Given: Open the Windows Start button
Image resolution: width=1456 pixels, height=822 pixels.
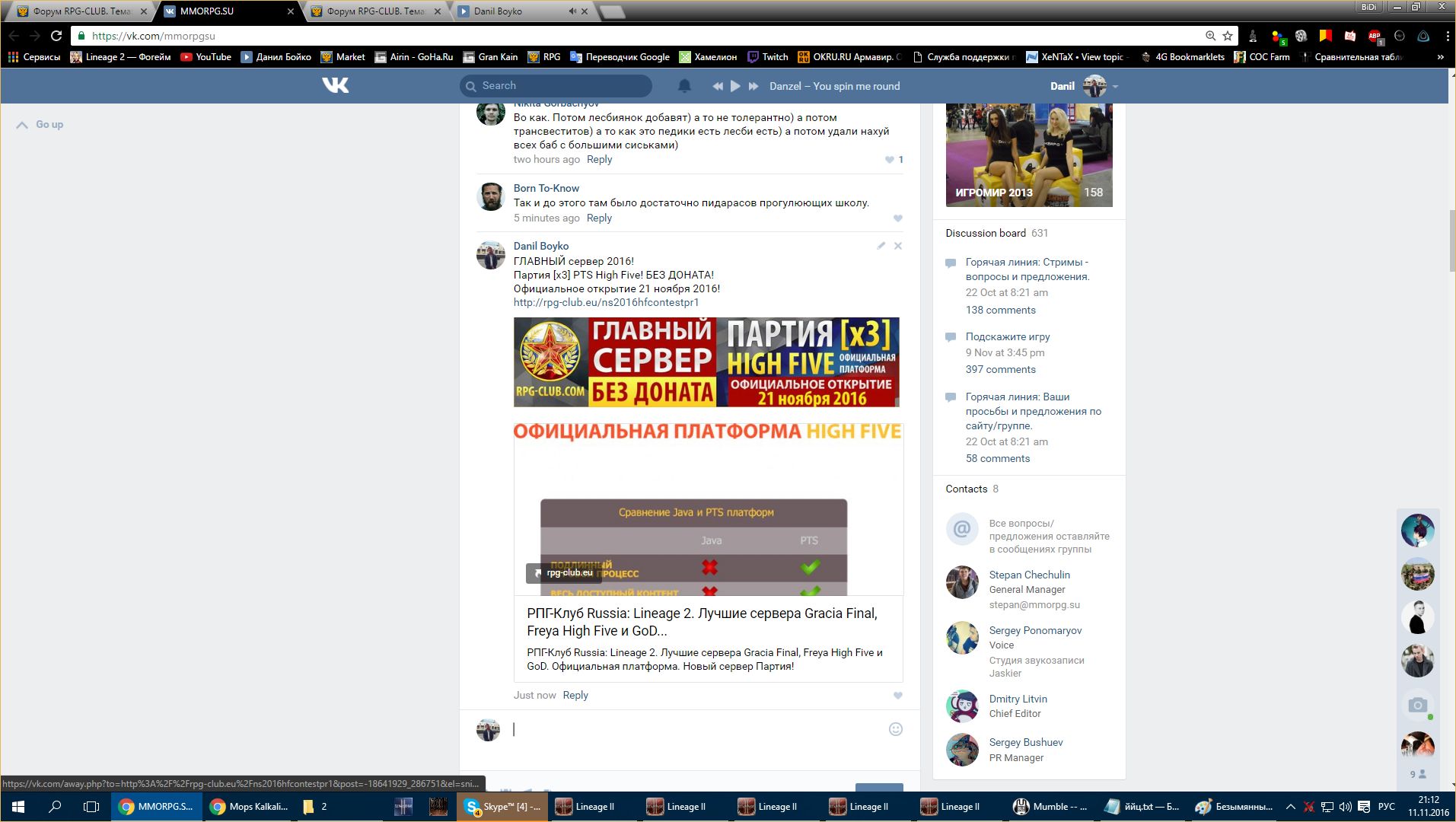Looking at the screenshot, I should [x=18, y=807].
